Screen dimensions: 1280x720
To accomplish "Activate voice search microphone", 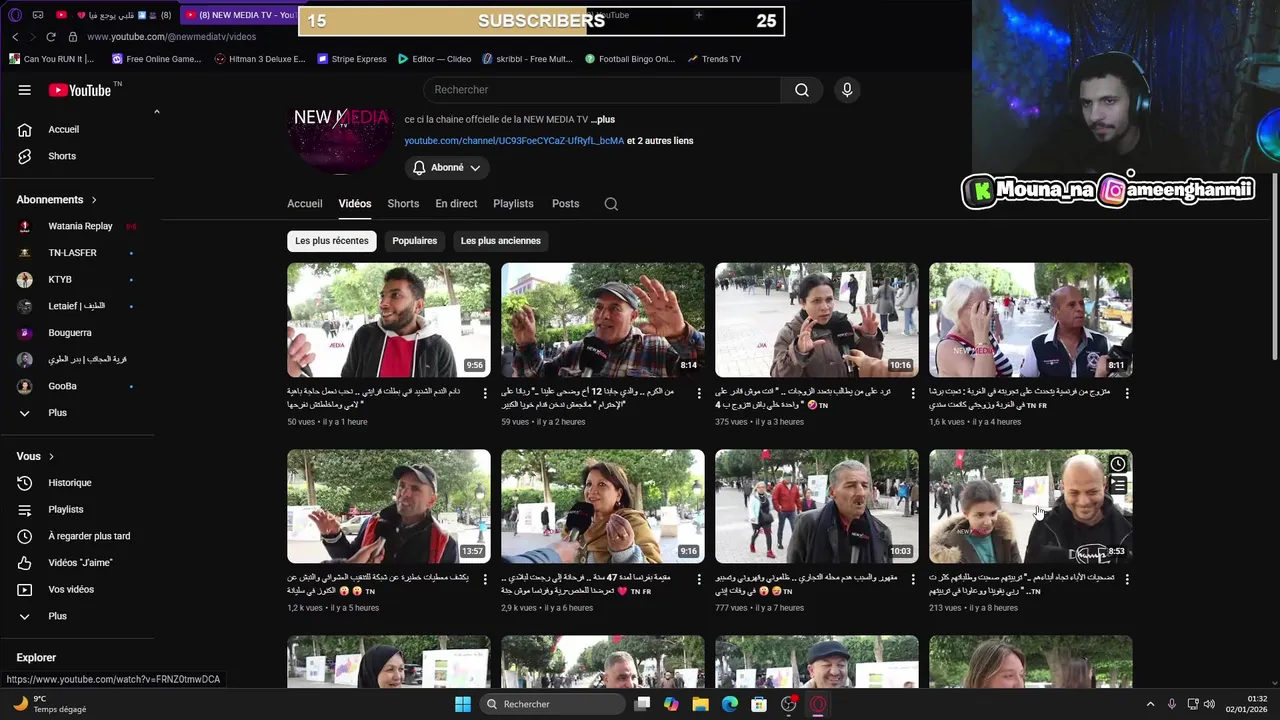I will pyautogui.click(x=847, y=90).
